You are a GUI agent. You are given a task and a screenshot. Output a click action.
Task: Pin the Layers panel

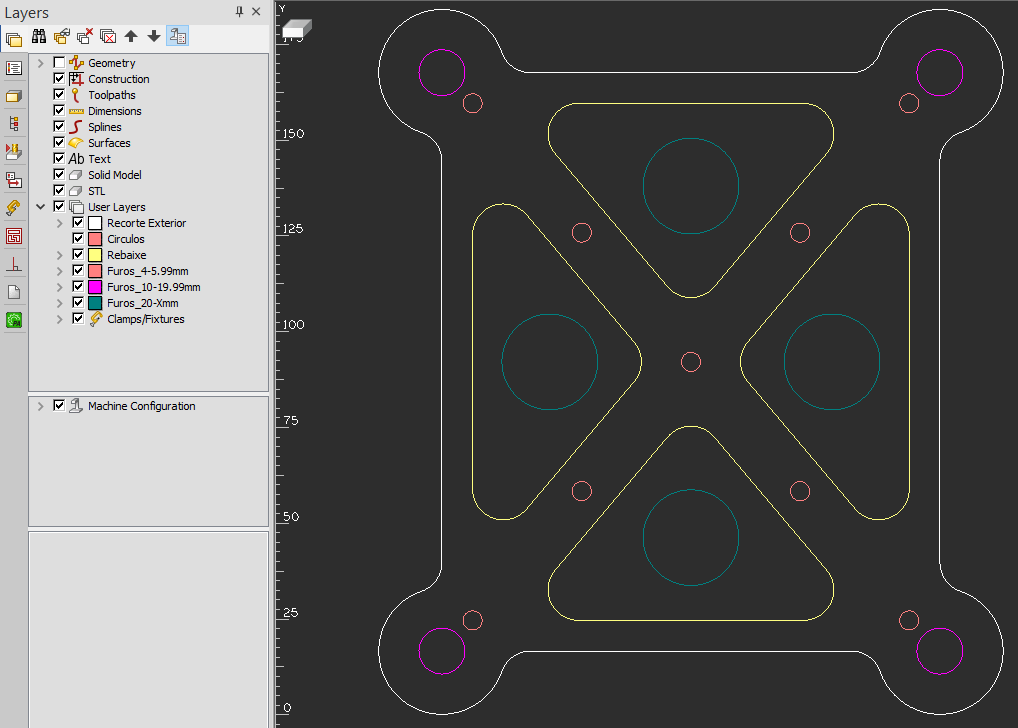tap(239, 12)
